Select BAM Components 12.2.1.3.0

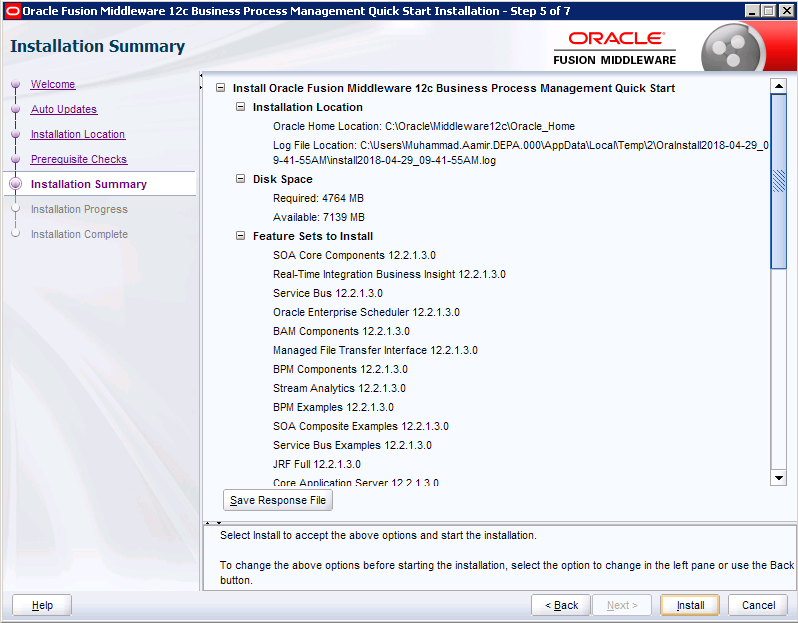click(x=341, y=331)
